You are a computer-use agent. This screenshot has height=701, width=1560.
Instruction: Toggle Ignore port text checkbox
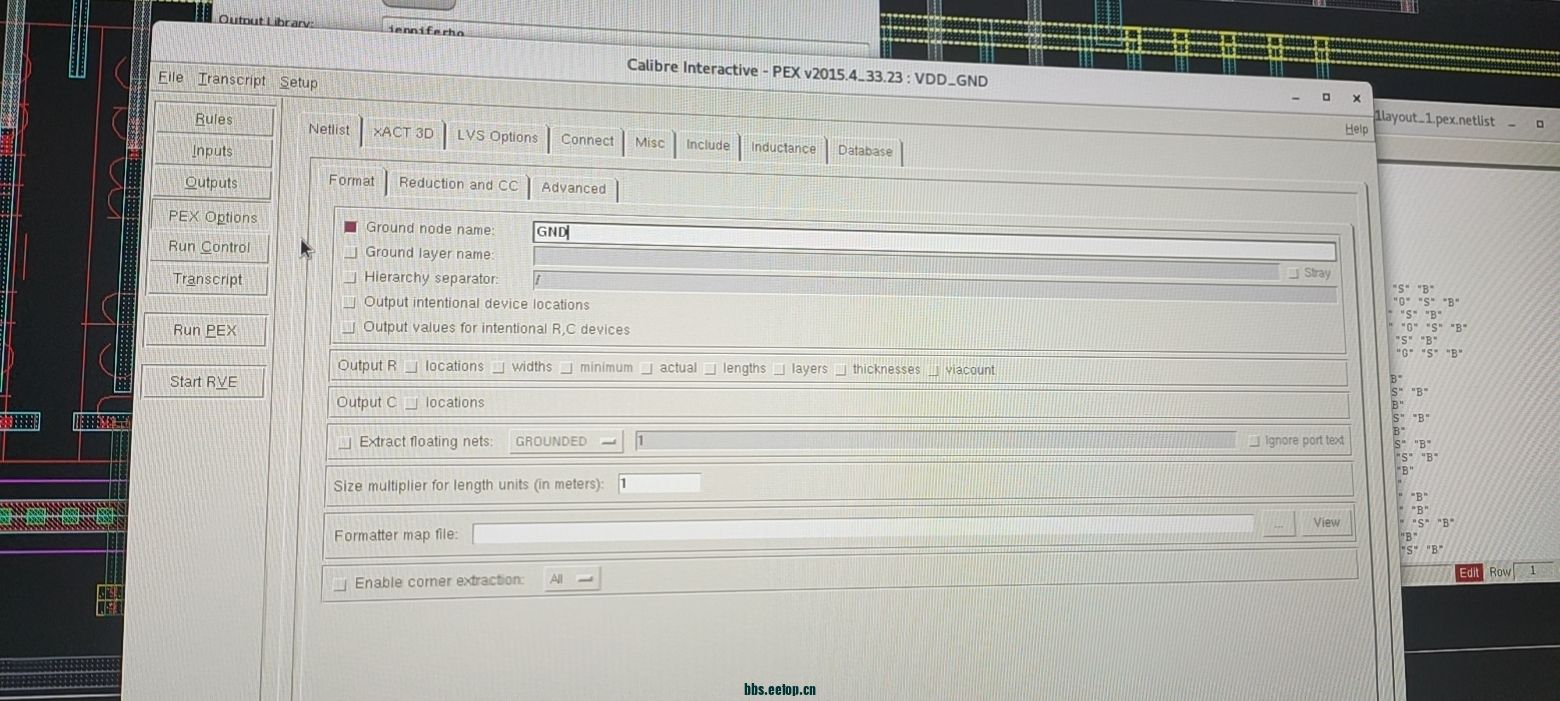pos(1254,441)
